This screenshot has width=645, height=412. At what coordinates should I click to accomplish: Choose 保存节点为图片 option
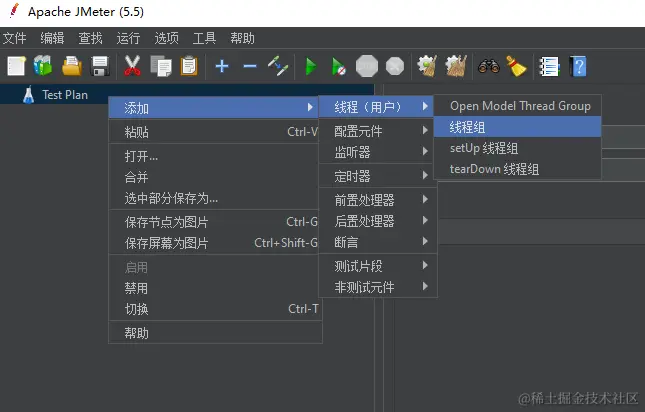tap(214, 222)
